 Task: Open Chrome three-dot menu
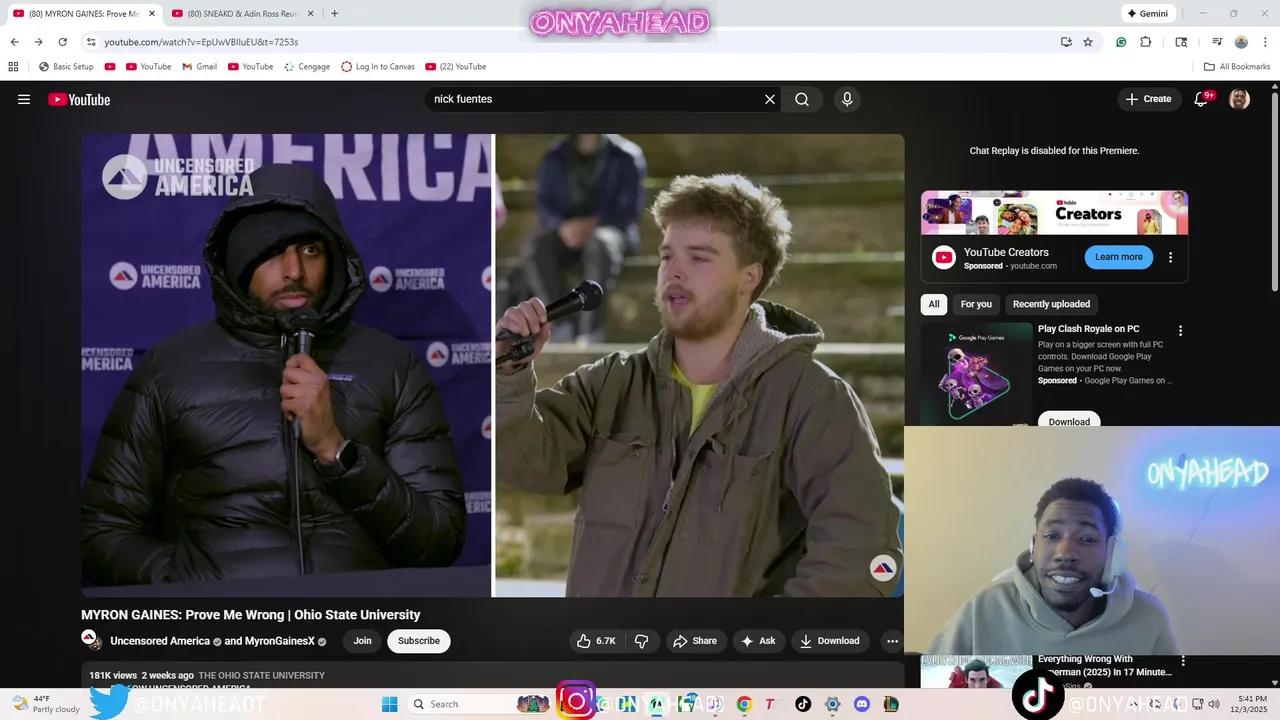tap(1264, 42)
